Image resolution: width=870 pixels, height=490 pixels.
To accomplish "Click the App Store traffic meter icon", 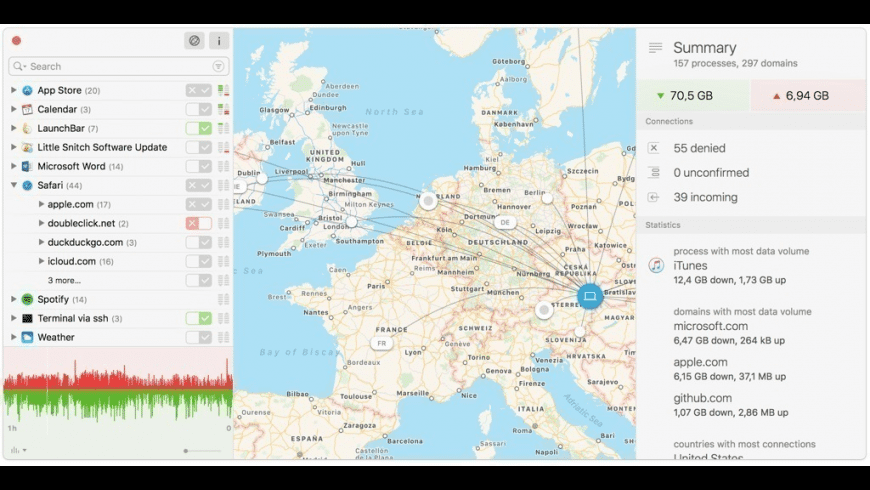I will [224, 90].
